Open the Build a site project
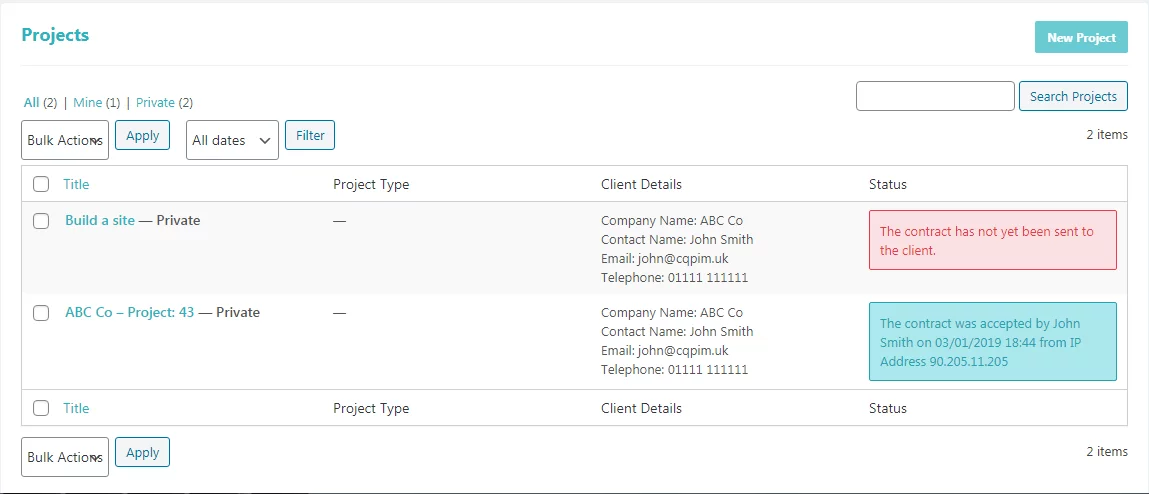The height and width of the screenshot is (494, 1149). pos(100,220)
